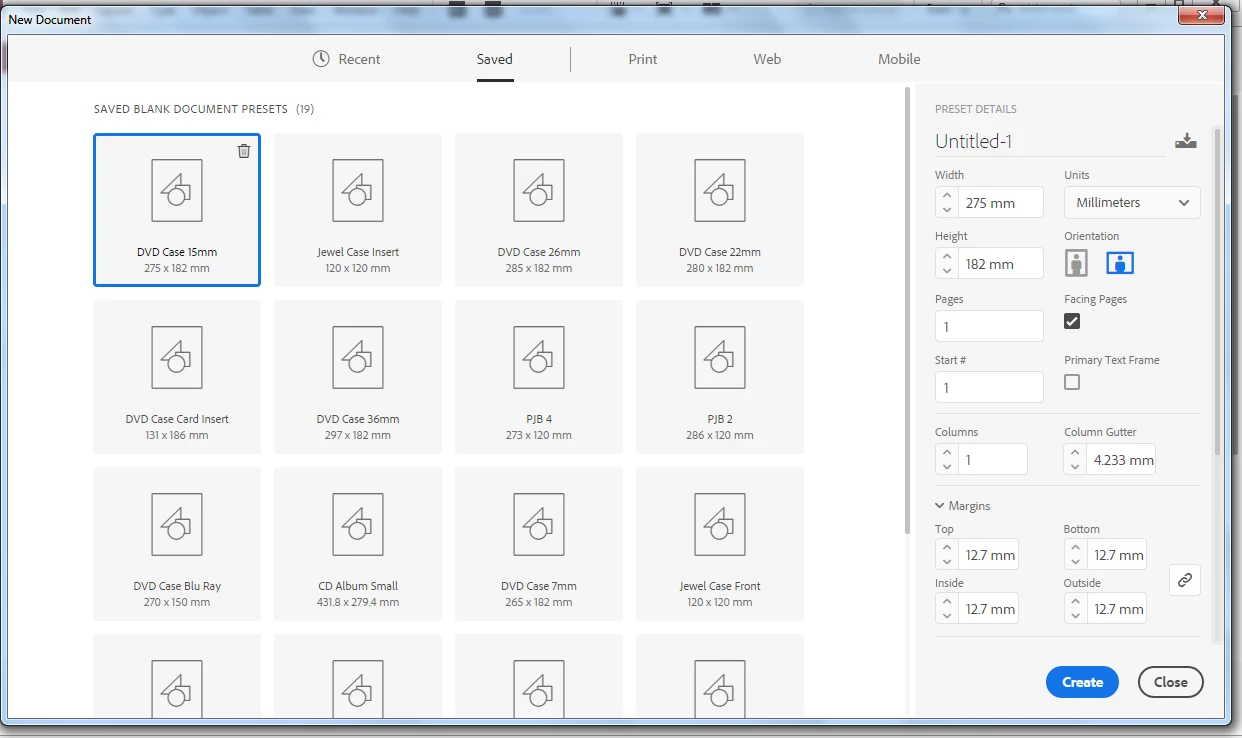Click the Outside margin value field
This screenshot has height=738, width=1242.
point(1117,608)
